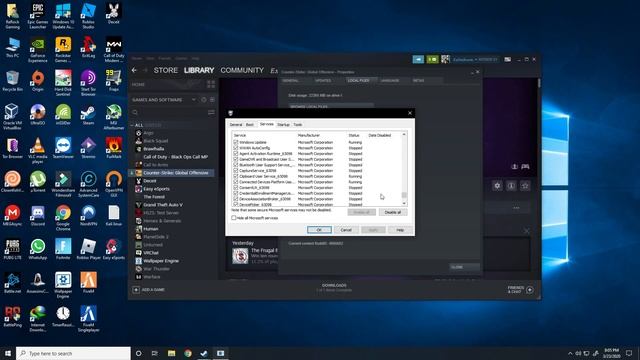Screen dimensions: 640x360
Task: Go to Steam STORE section
Action: [166, 70]
